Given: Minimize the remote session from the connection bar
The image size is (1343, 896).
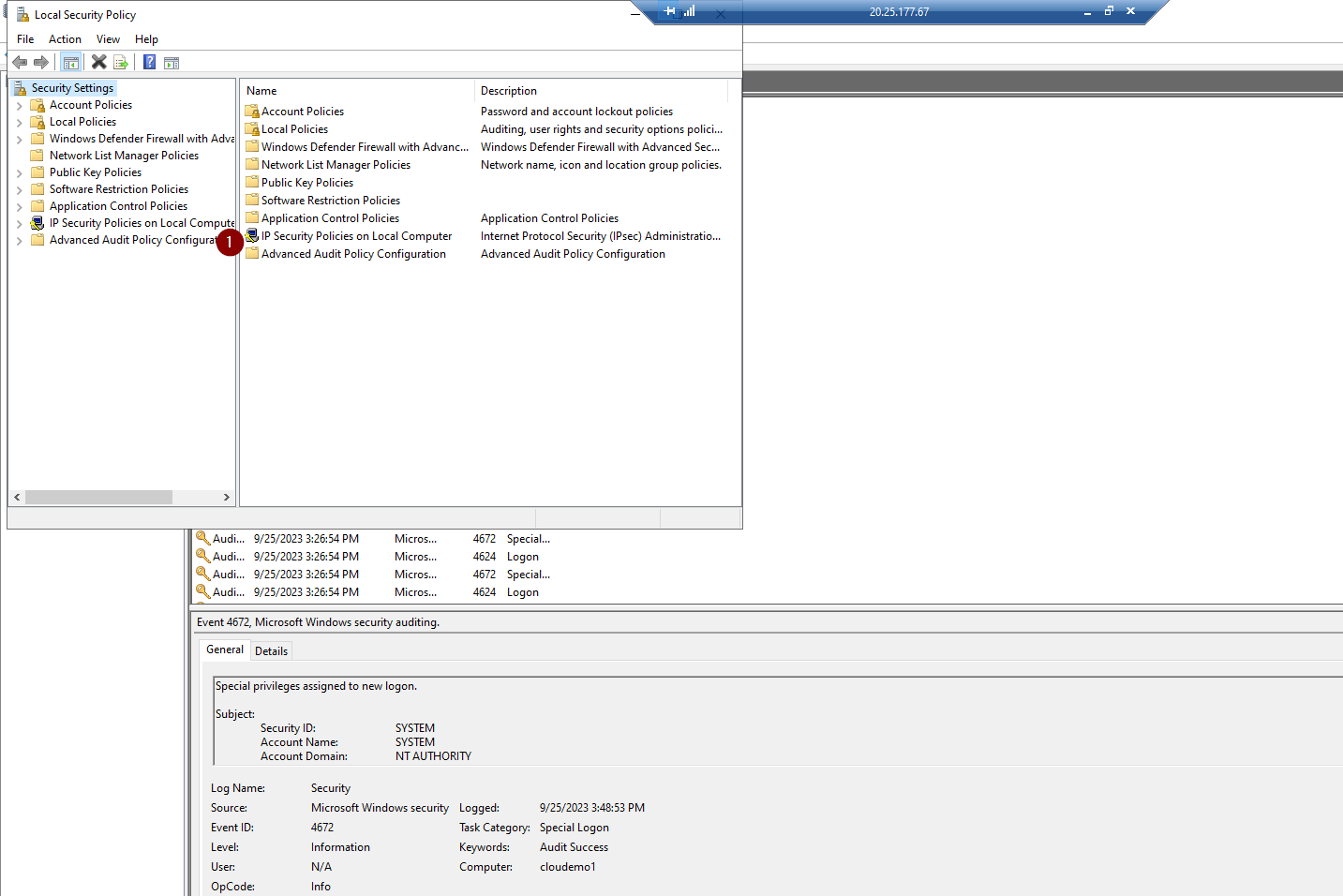Looking at the screenshot, I should coord(1087,11).
